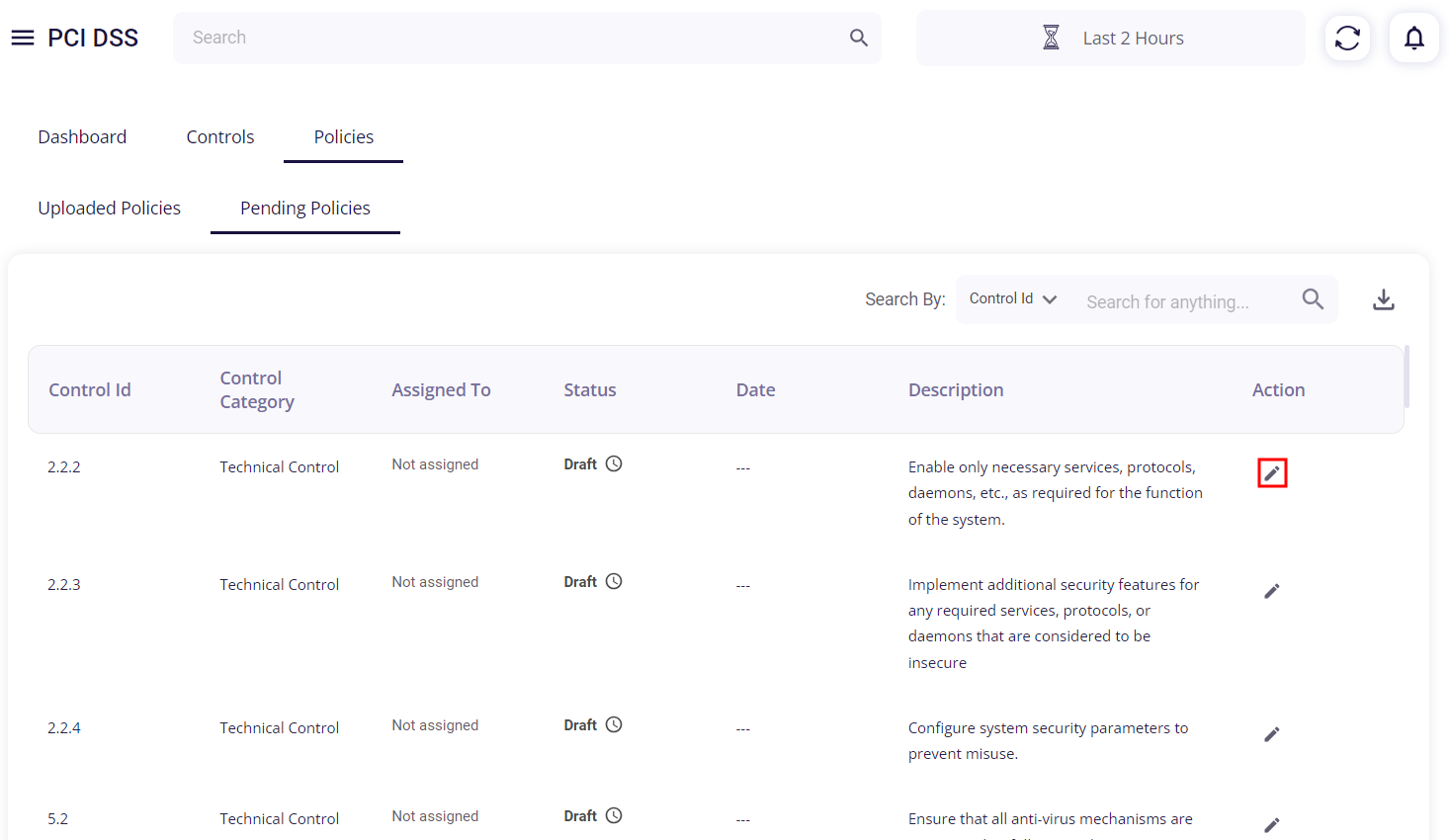Click Technical Control in row 2.2.4
This screenshot has height=840, width=1450.
[280, 727]
